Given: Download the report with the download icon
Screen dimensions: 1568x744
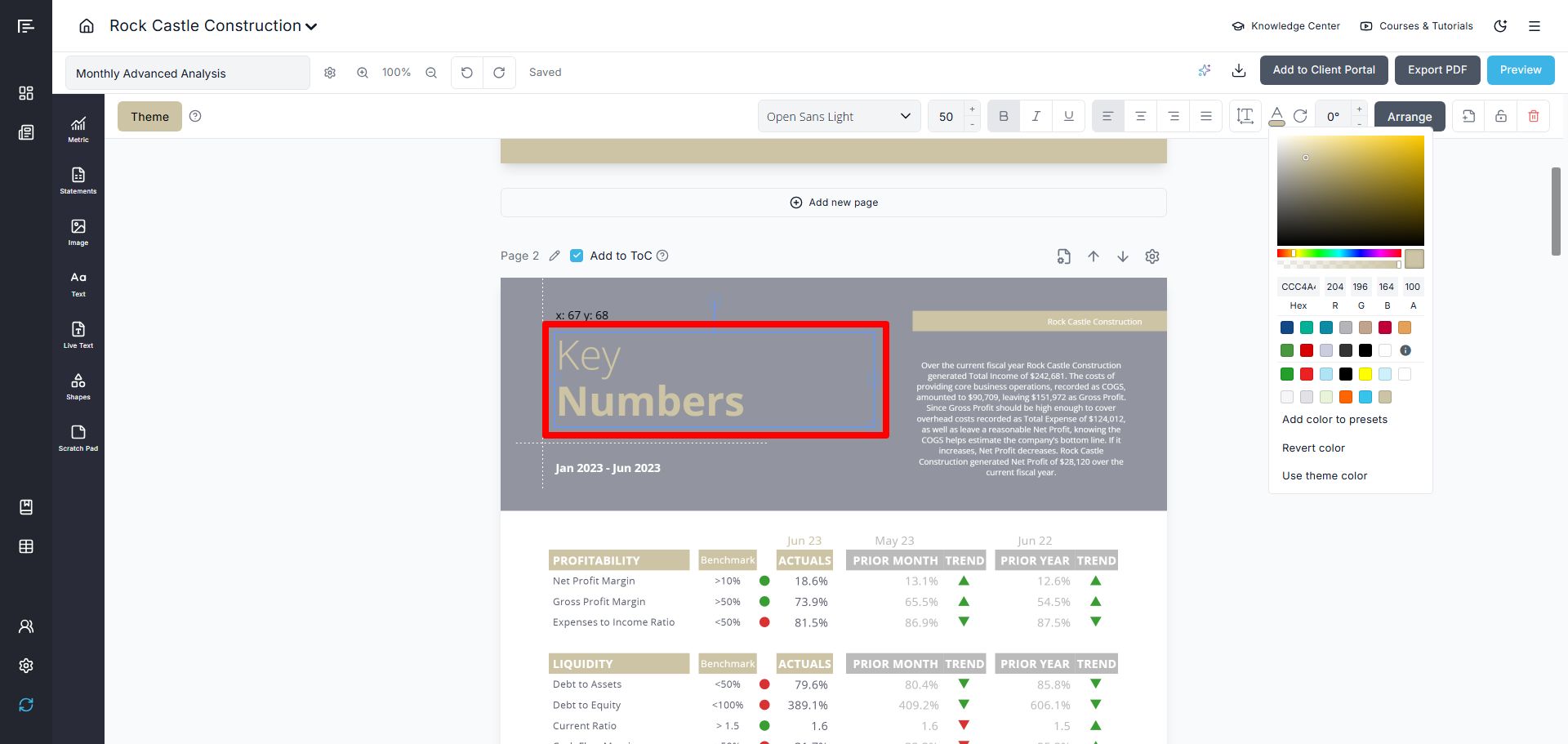Looking at the screenshot, I should pos(1239,70).
